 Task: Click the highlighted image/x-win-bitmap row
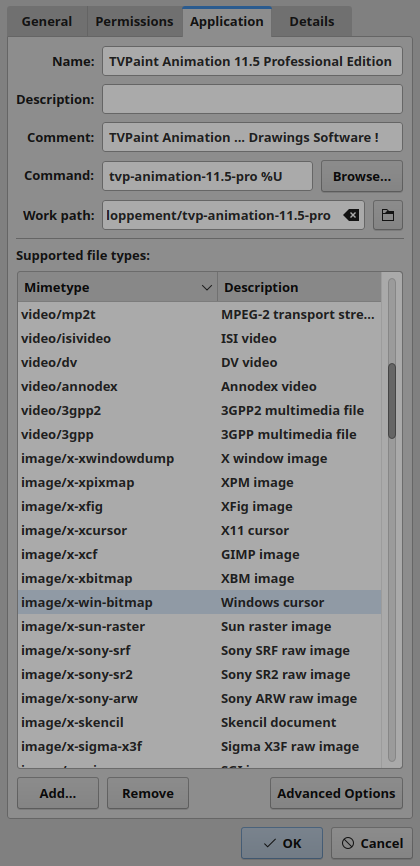click(200, 603)
